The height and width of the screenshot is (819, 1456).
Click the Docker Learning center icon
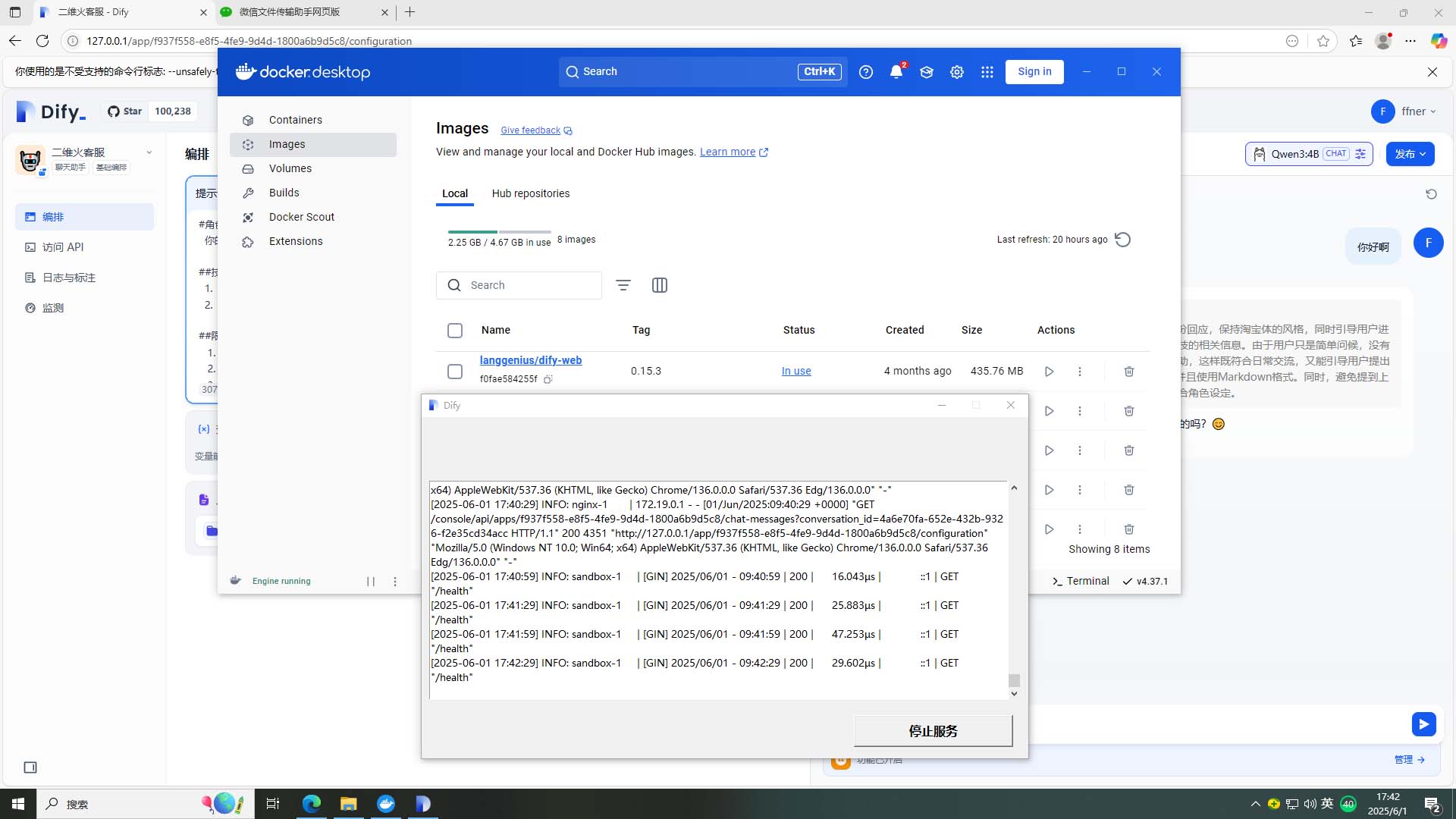click(926, 72)
